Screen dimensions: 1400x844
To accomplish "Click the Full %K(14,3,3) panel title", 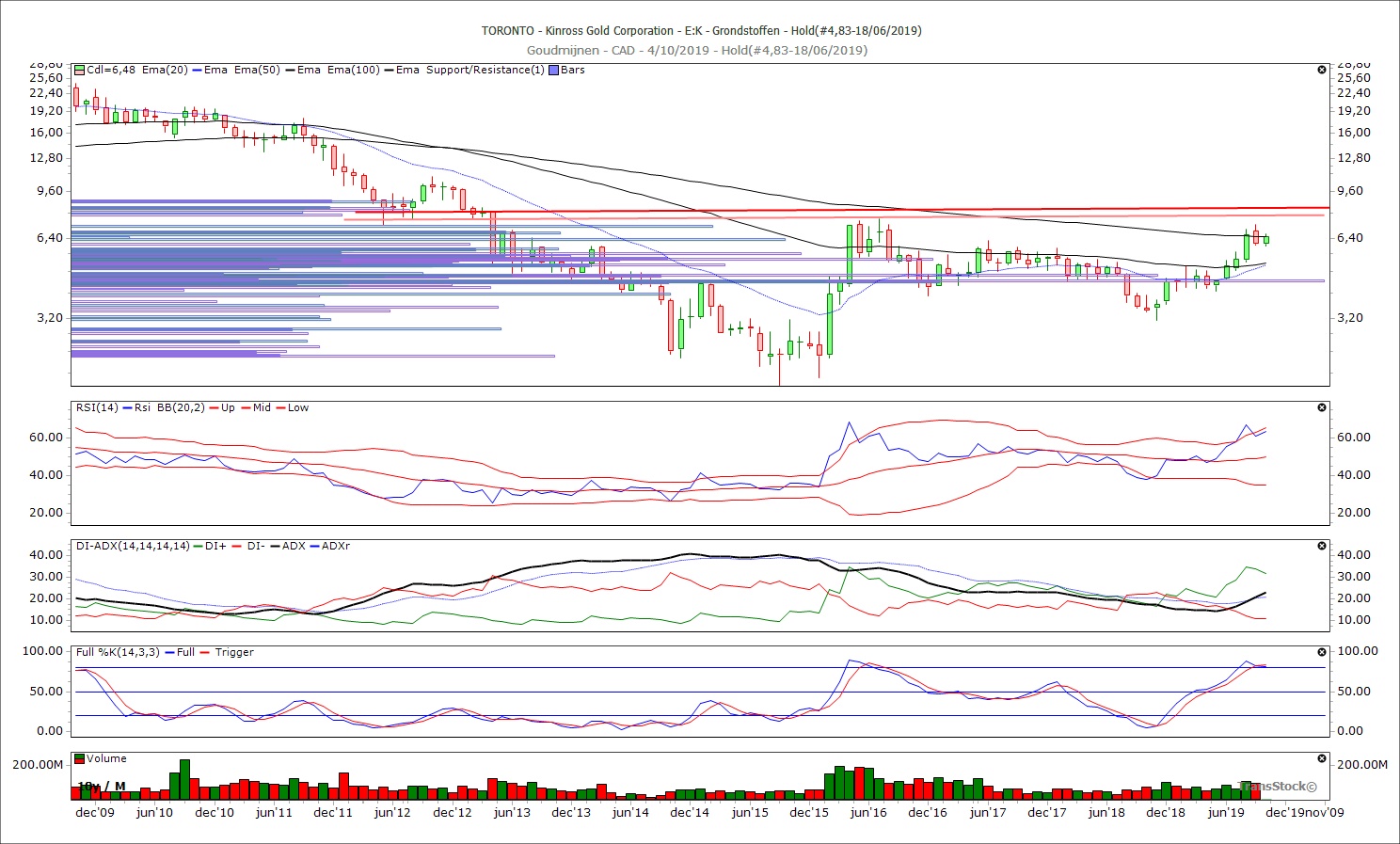I will 119,652.
